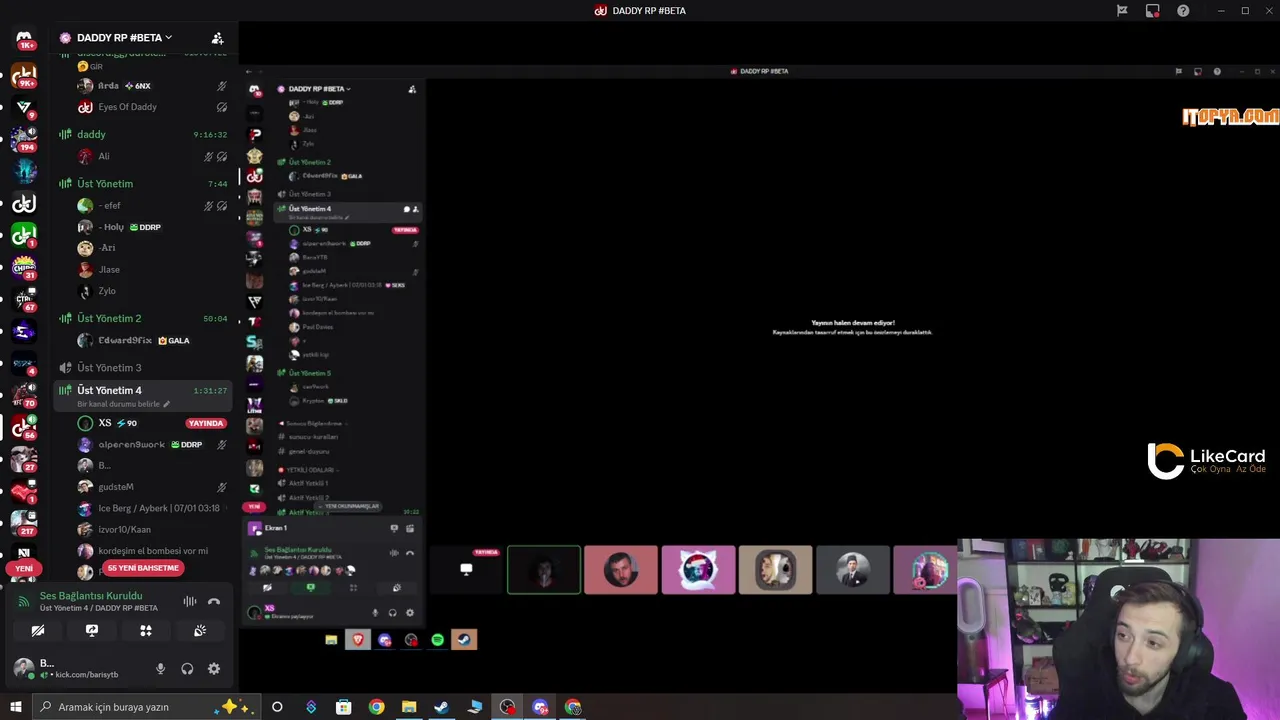Viewport: 1280px width, 720px height.
Task: Open Chips server icon with 31 badge
Action: tap(24, 267)
